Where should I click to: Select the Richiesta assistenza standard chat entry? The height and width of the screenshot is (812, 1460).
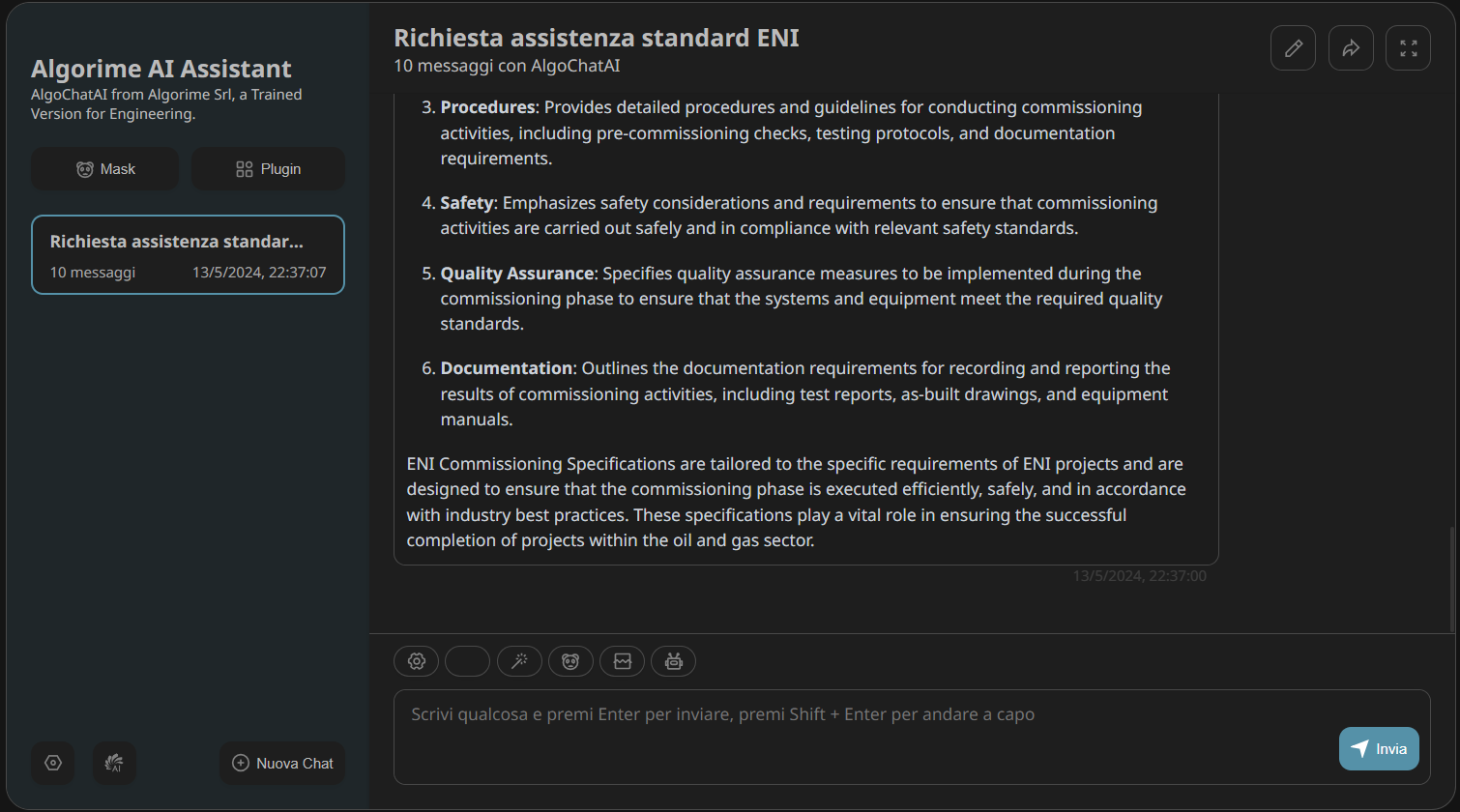(188, 255)
